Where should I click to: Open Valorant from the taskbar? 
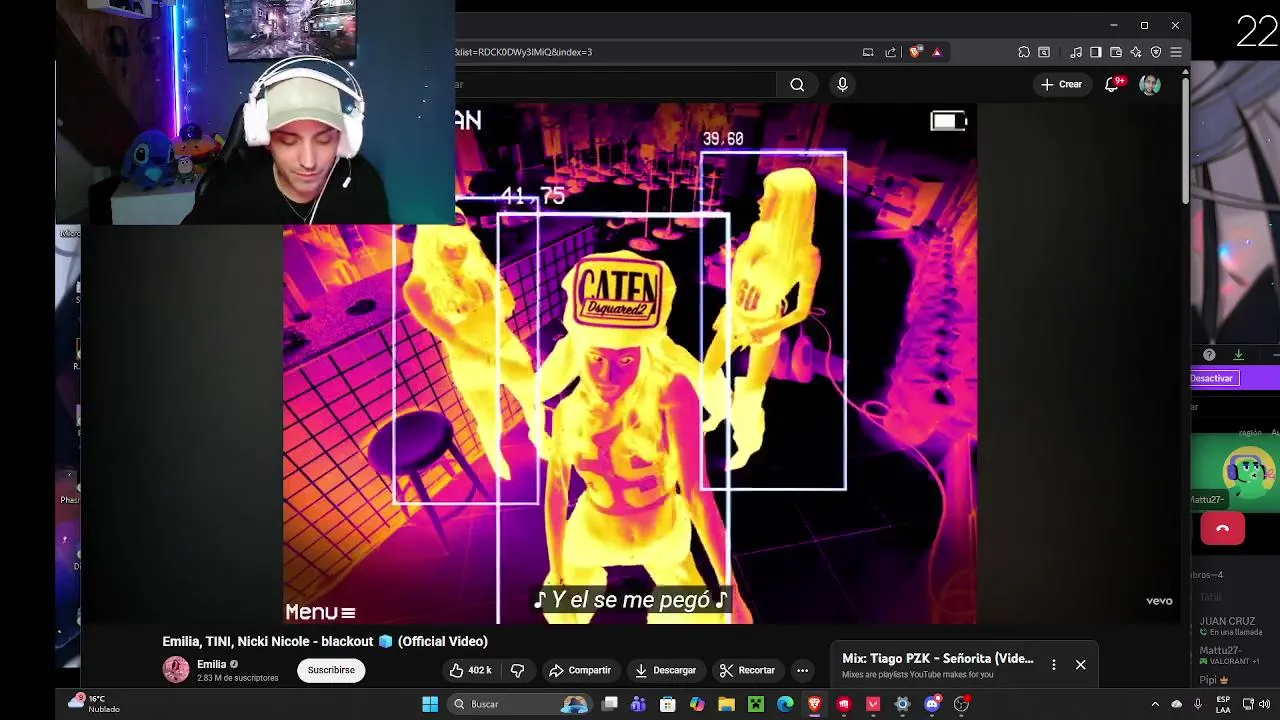[x=873, y=704]
